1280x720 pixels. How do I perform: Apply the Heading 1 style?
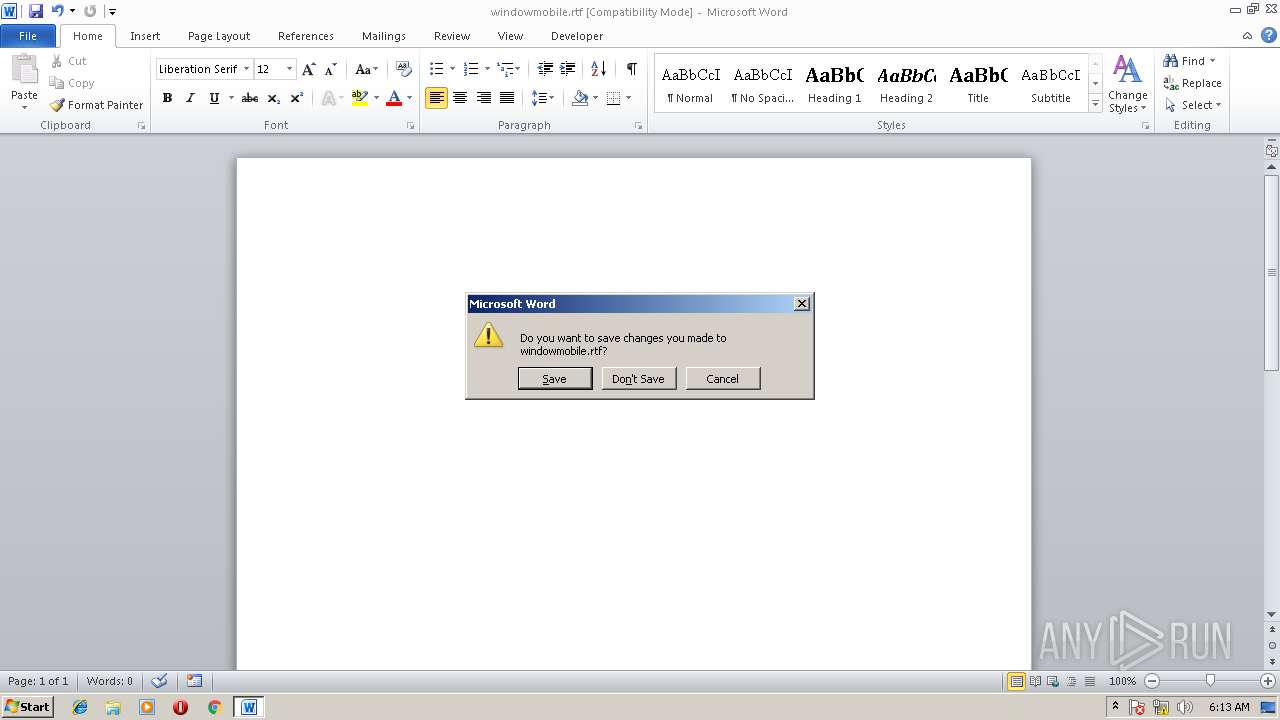click(x=835, y=85)
